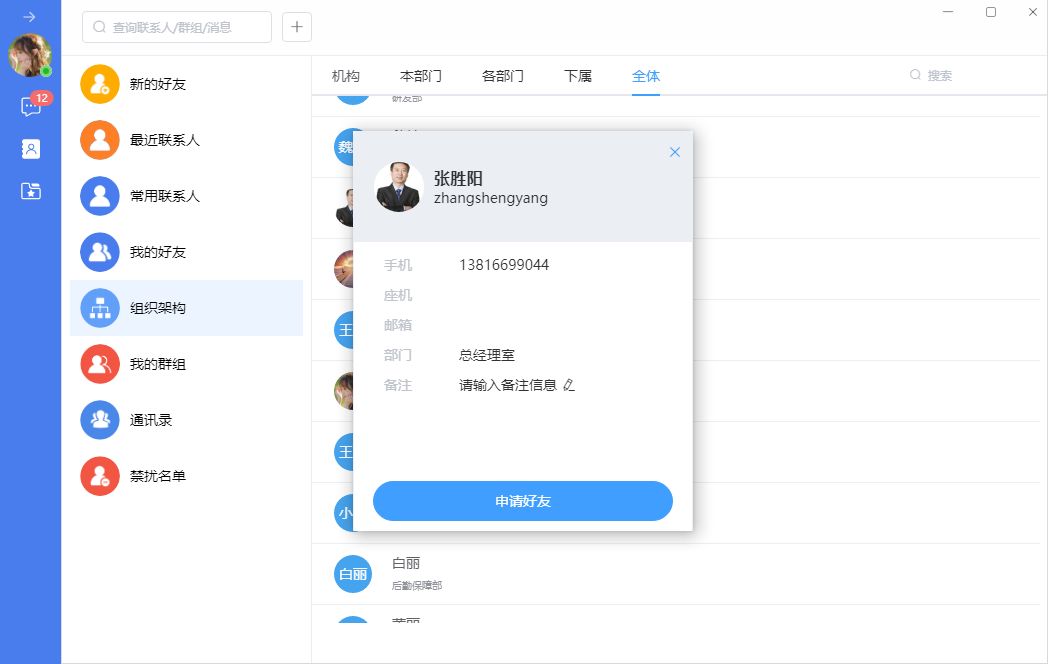Open 我的群组 groups

click(158, 364)
